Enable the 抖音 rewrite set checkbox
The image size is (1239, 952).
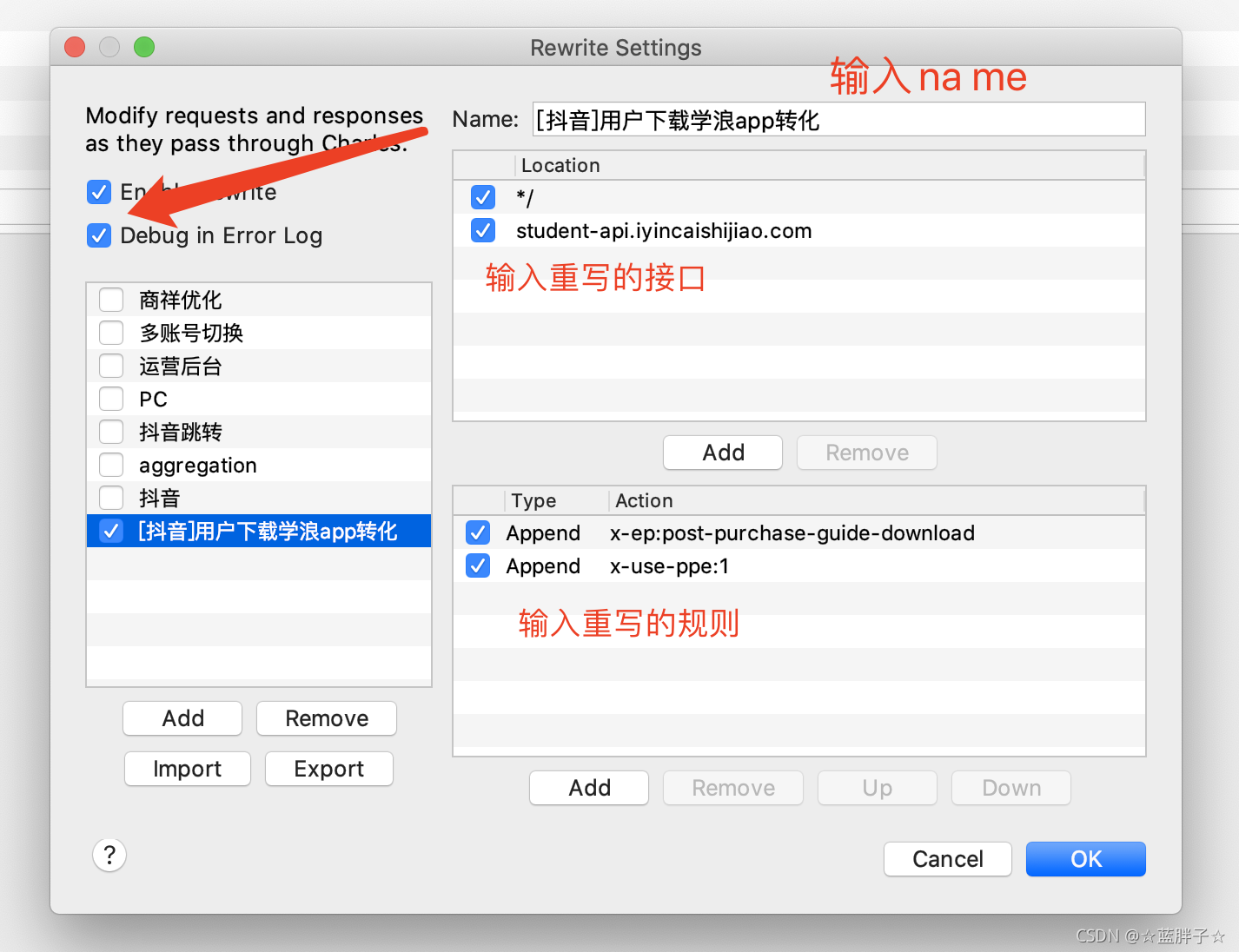pos(111,498)
